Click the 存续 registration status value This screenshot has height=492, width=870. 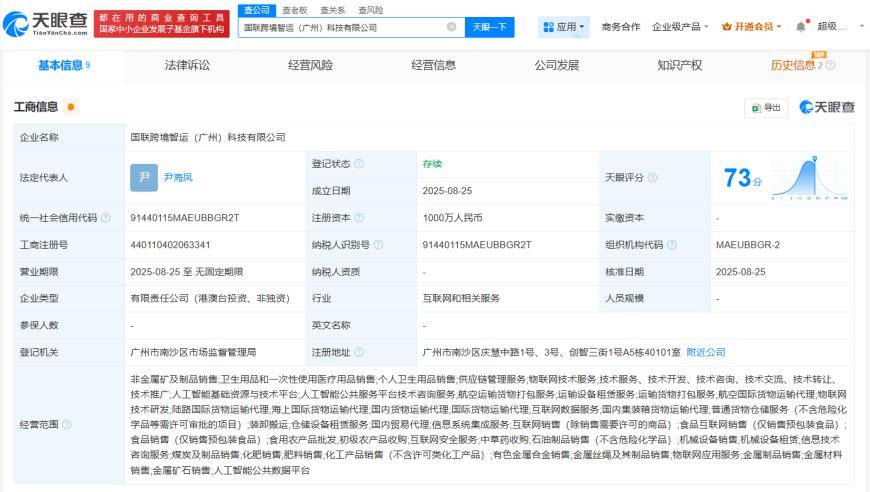coord(432,164)
